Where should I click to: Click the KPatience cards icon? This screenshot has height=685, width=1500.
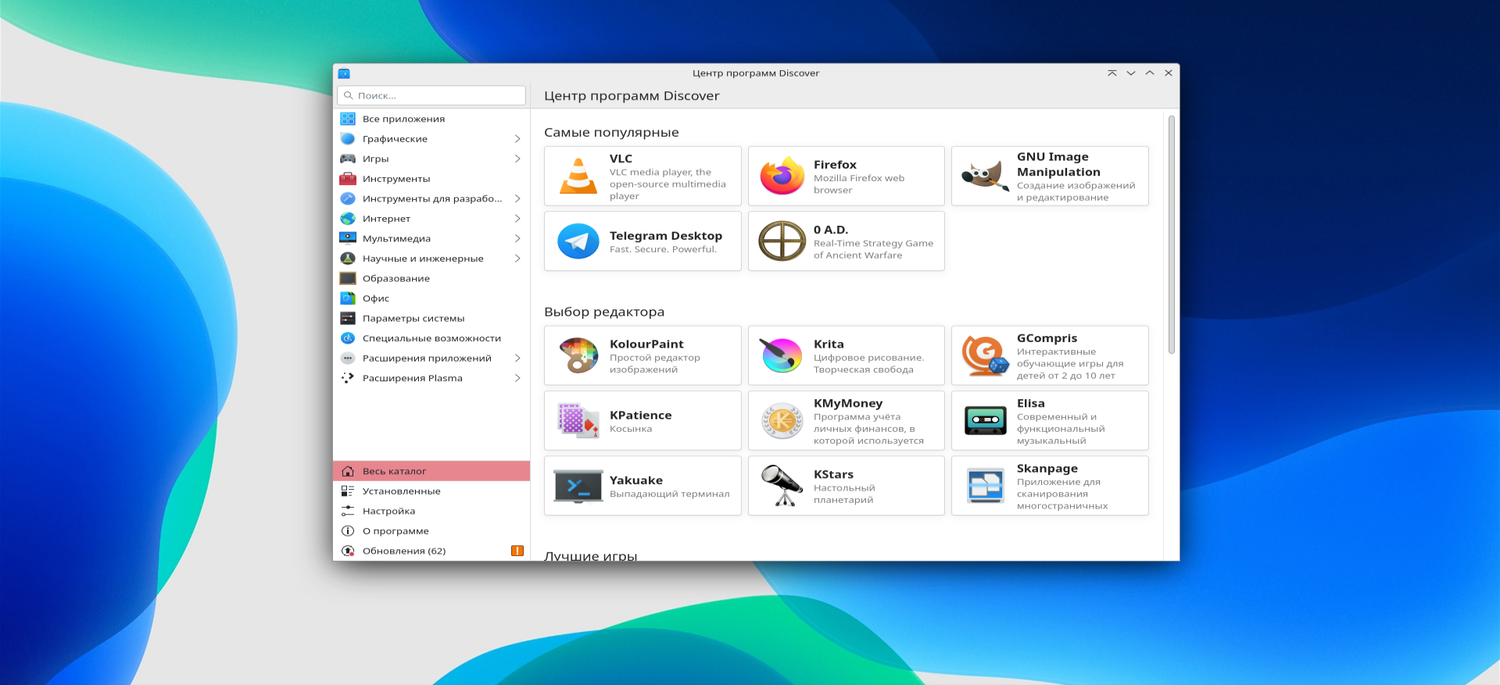578,420
